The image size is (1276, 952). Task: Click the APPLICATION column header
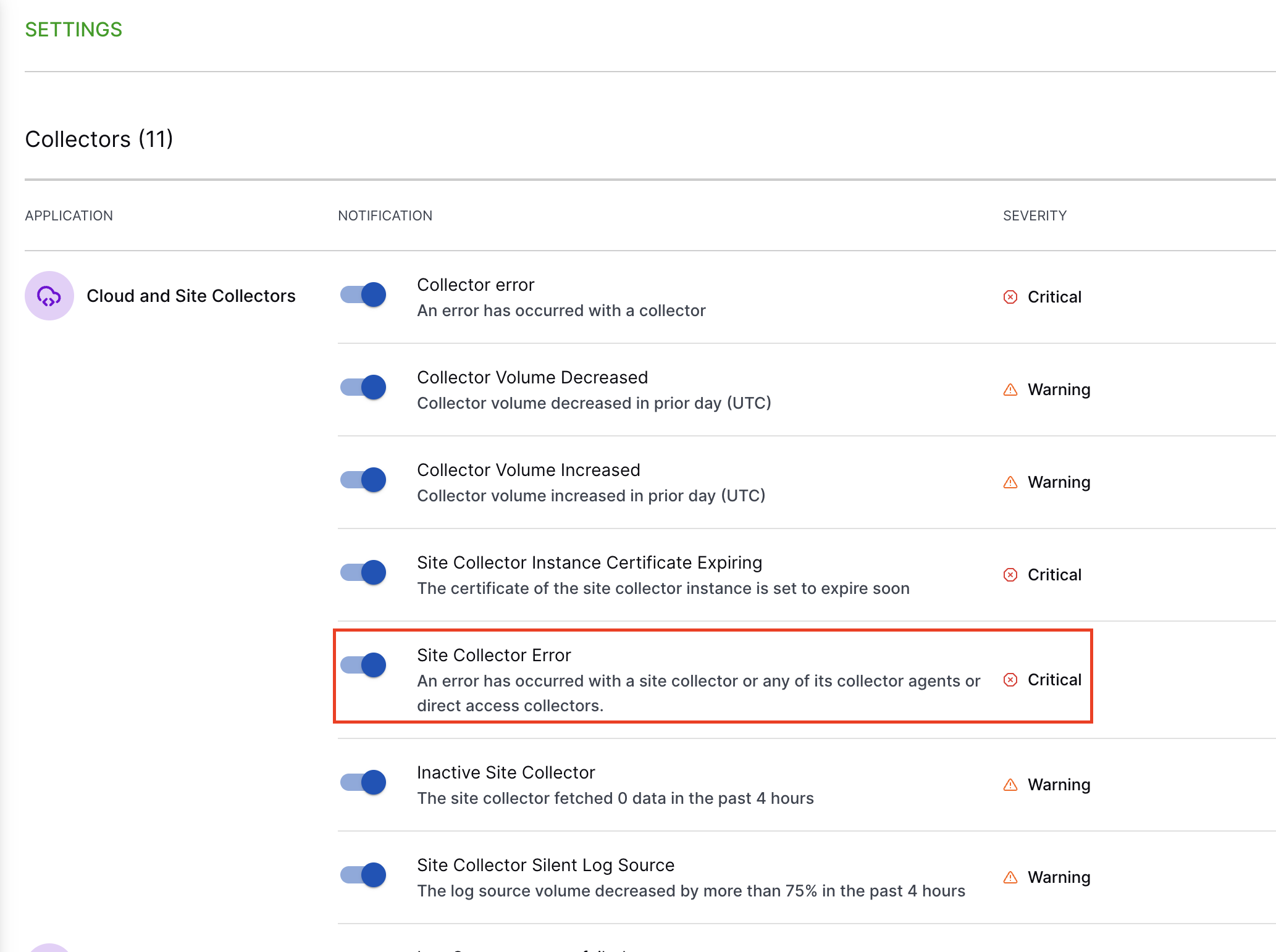tap(69, 215)
